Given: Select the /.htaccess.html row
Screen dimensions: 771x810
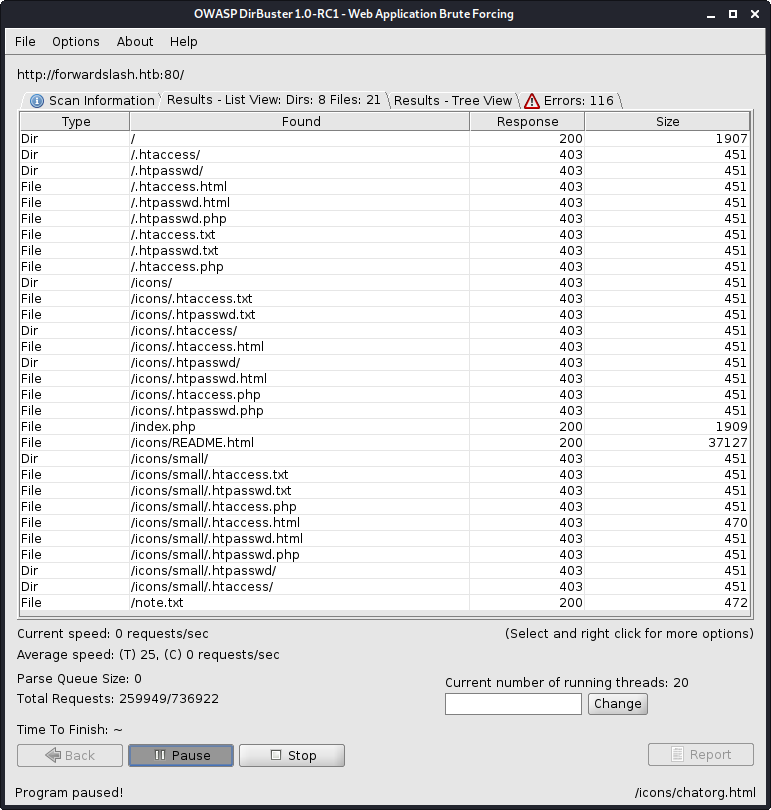Looking at the screenshot, I should (384, 186).
